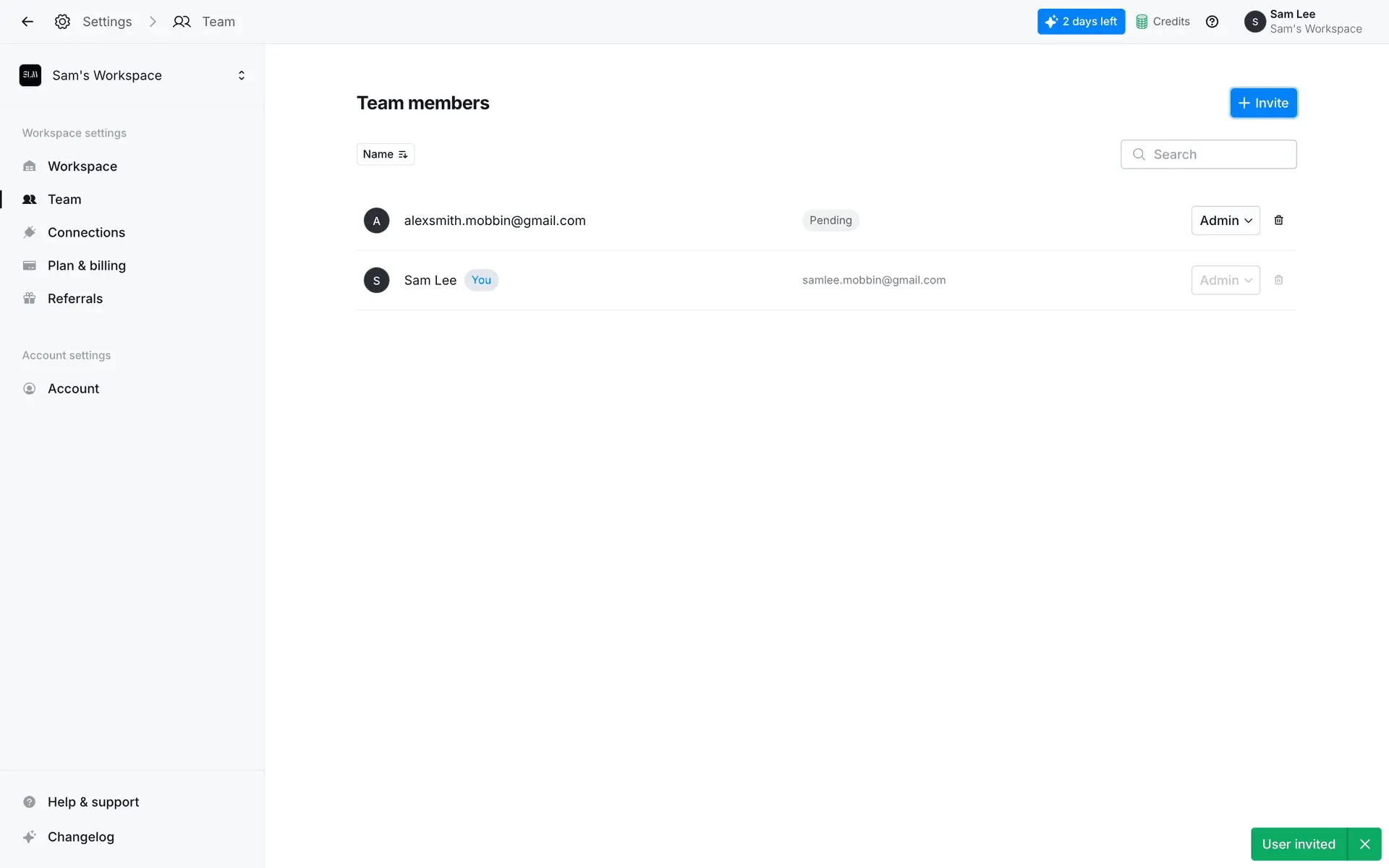Open Plan & billing page
The image size is (1389, 868).
pyautogui.click(x=86, y=265)
